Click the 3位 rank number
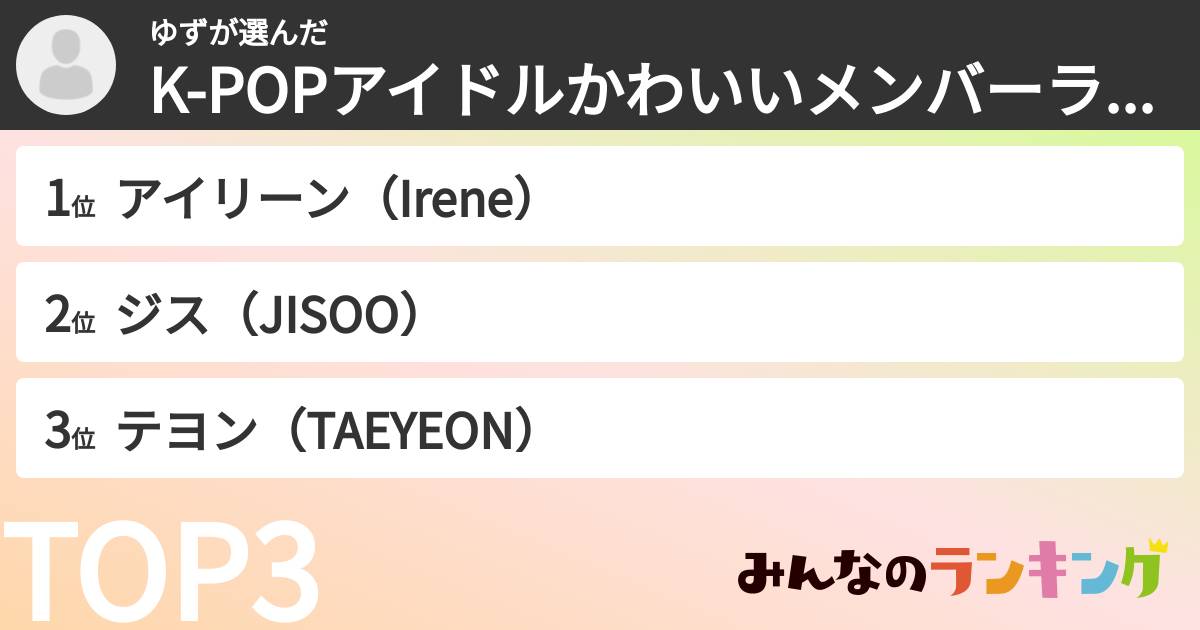1200x630 pixels. point(69,432)
